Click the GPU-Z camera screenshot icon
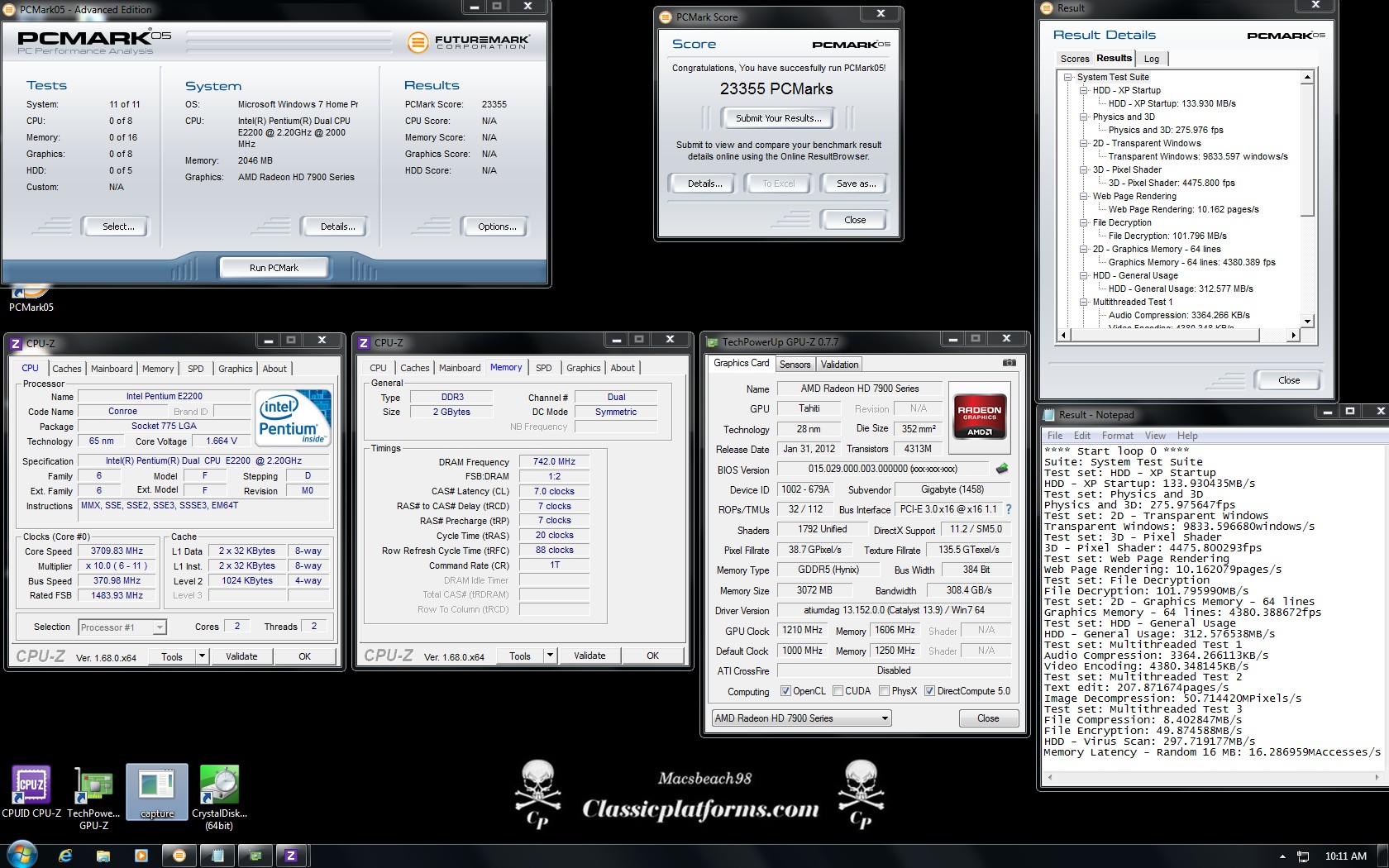This screenshot has width=1389, height=868. pos(1009,363)
